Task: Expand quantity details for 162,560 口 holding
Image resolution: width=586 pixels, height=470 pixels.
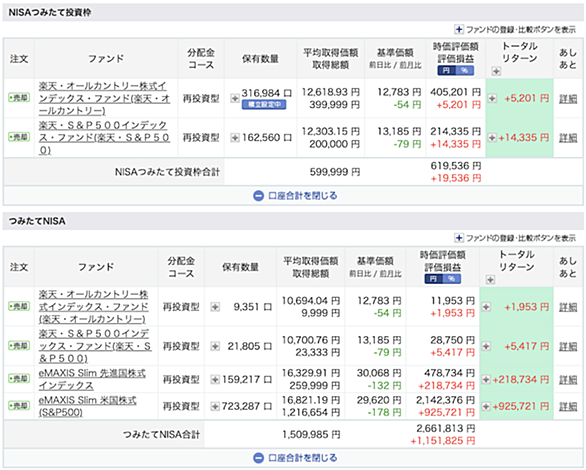Action: [235, 138]
